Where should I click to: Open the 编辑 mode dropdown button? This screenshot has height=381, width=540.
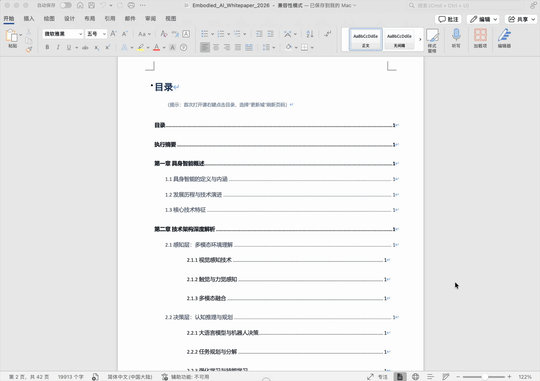click(483, 19)
